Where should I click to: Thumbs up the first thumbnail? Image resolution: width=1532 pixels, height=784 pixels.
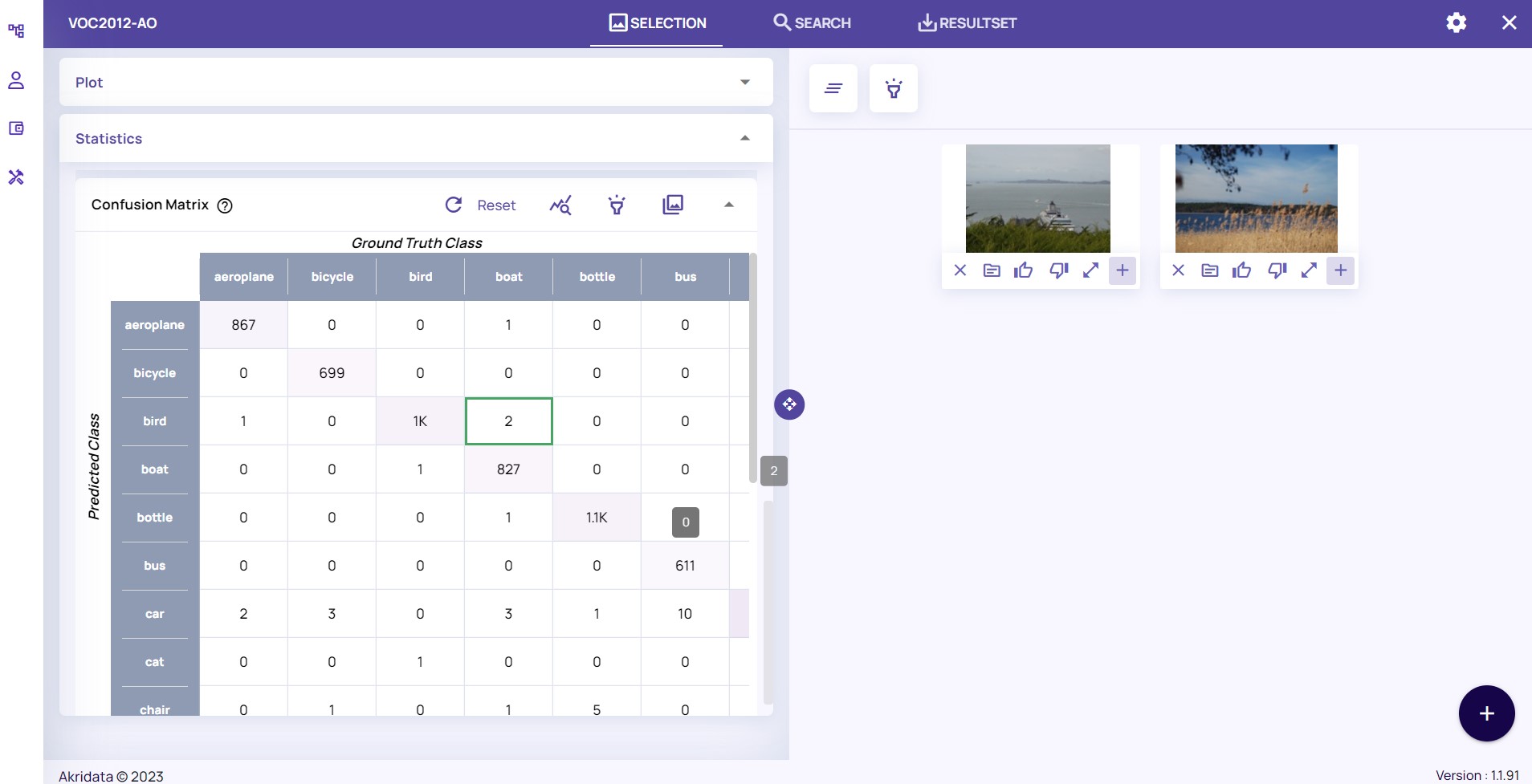[x=1024, y=270]
